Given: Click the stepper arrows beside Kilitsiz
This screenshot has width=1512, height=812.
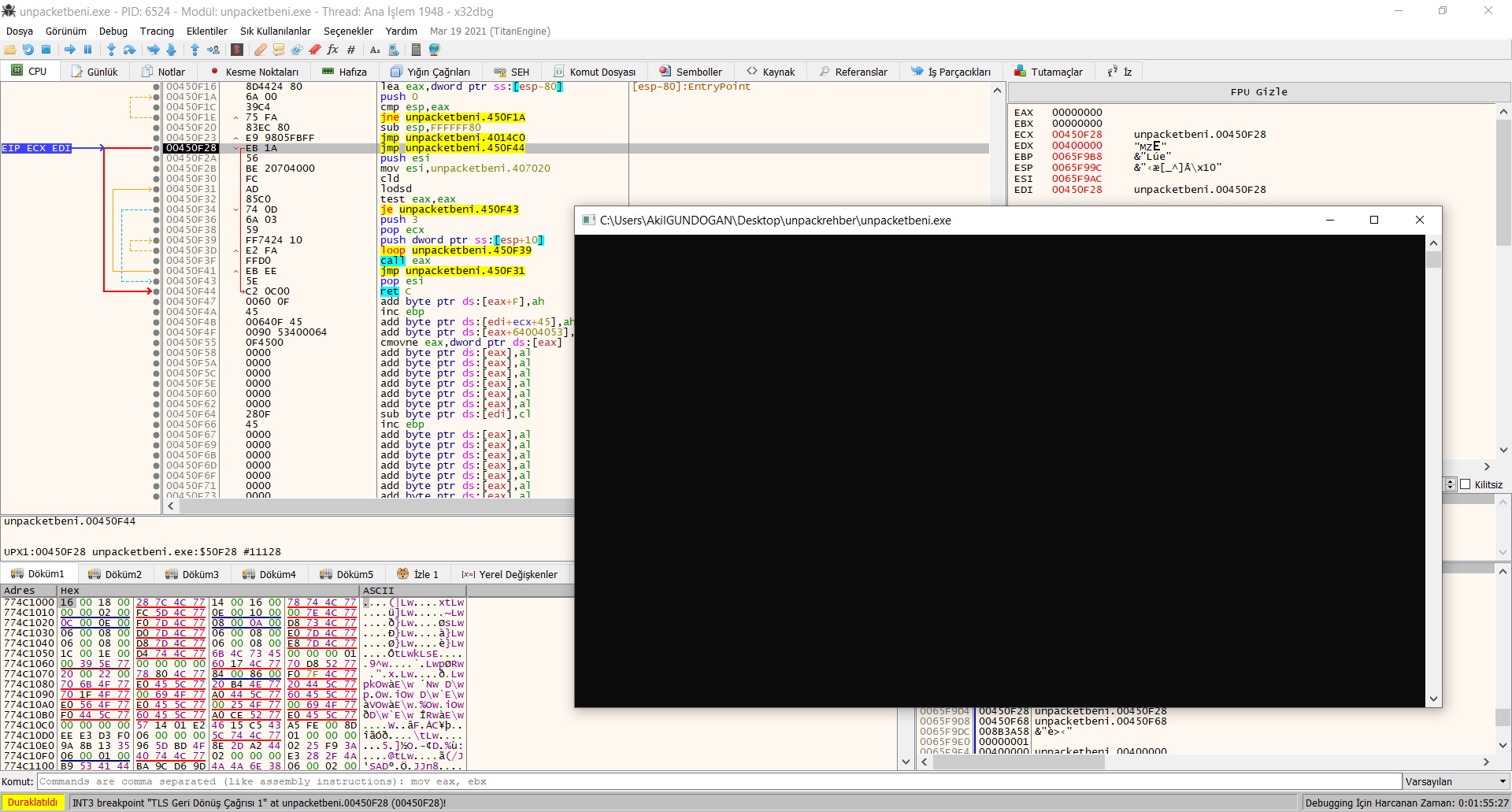Looking at the screenshot, I should tap(1451, 484).
